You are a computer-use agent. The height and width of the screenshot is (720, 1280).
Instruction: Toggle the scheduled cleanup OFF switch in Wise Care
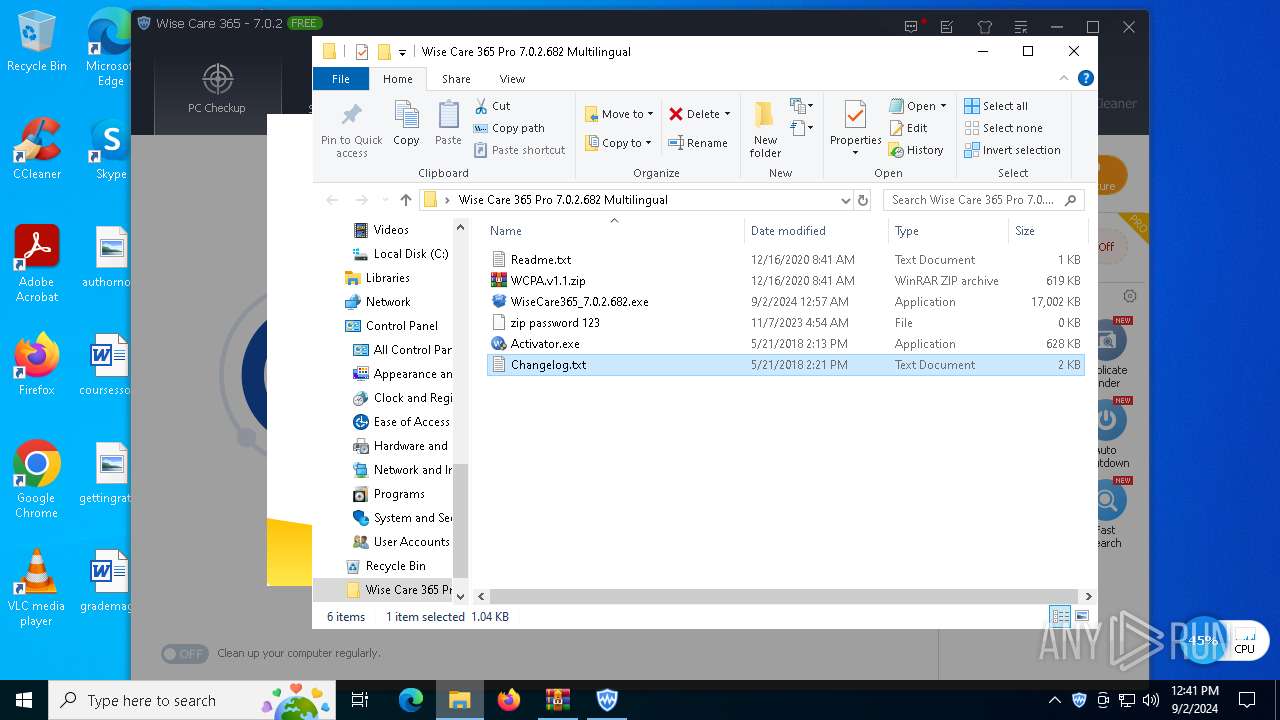coord(185,653)
